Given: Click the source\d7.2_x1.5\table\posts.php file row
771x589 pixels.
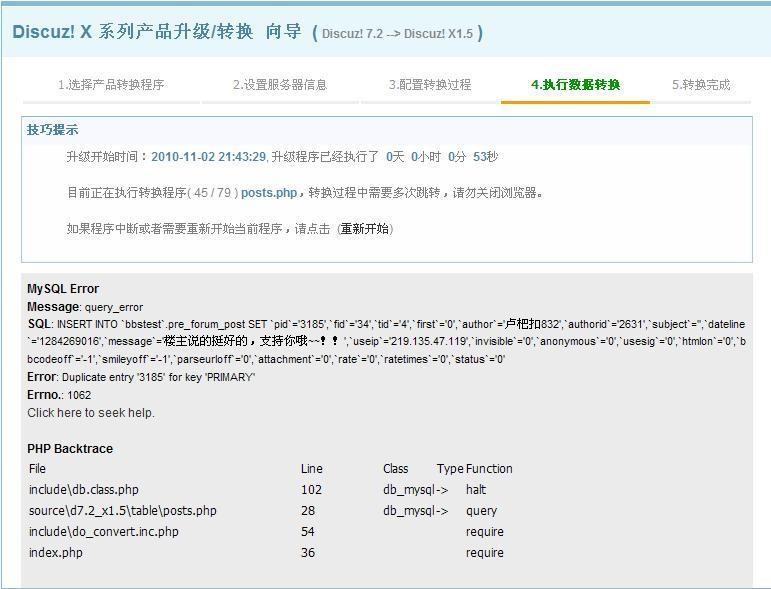Looking at the screenshot, I should click(x=123, y=511).
